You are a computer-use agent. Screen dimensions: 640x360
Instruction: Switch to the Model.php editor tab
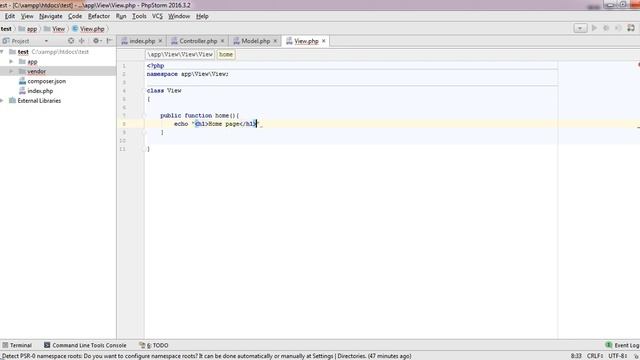pyautogui.click(x=256, y=41)
